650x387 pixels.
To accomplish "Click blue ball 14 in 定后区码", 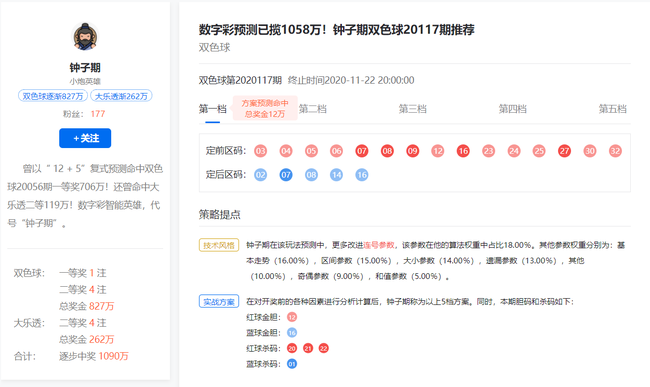I will point(337,175).
